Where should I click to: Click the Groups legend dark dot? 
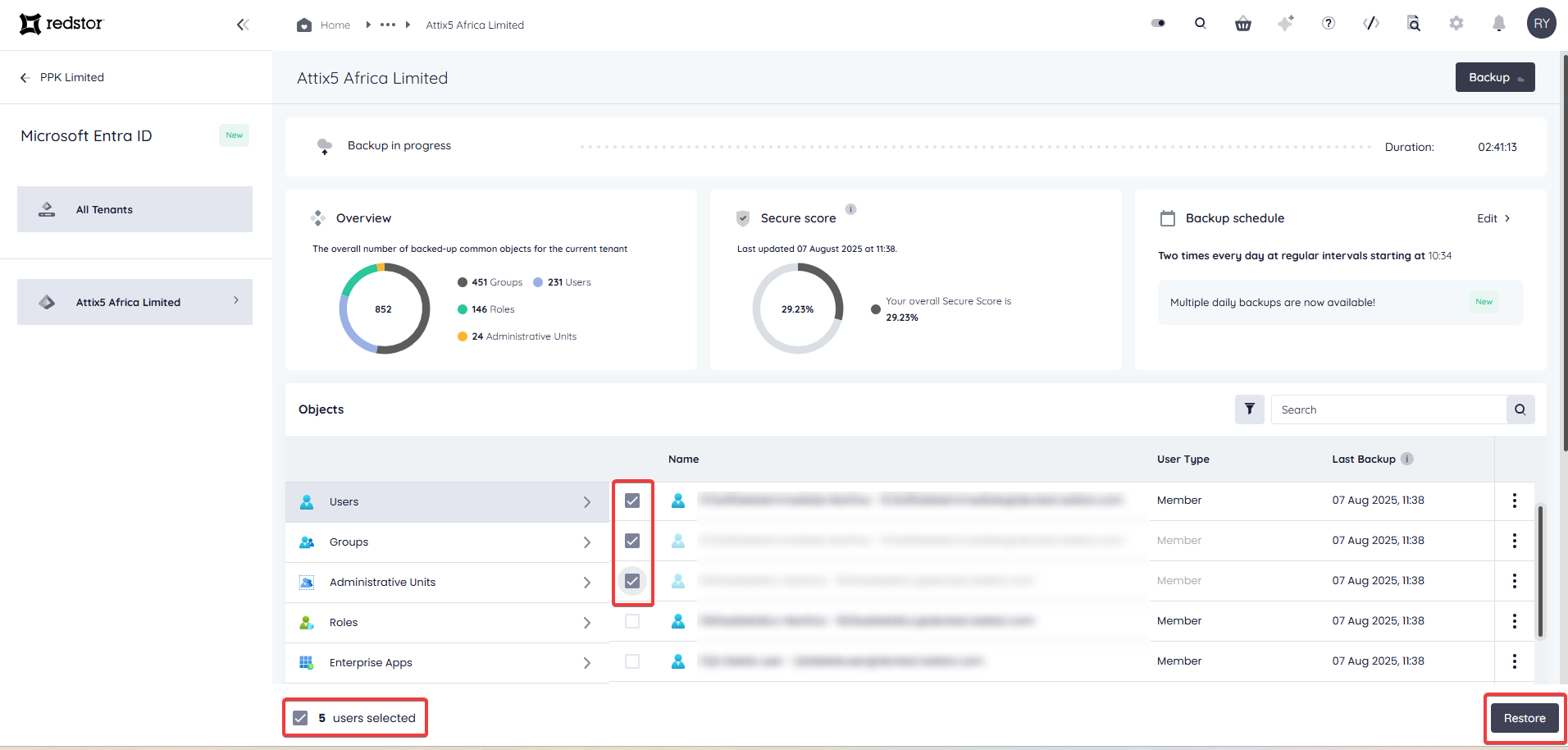click(463, 282)
